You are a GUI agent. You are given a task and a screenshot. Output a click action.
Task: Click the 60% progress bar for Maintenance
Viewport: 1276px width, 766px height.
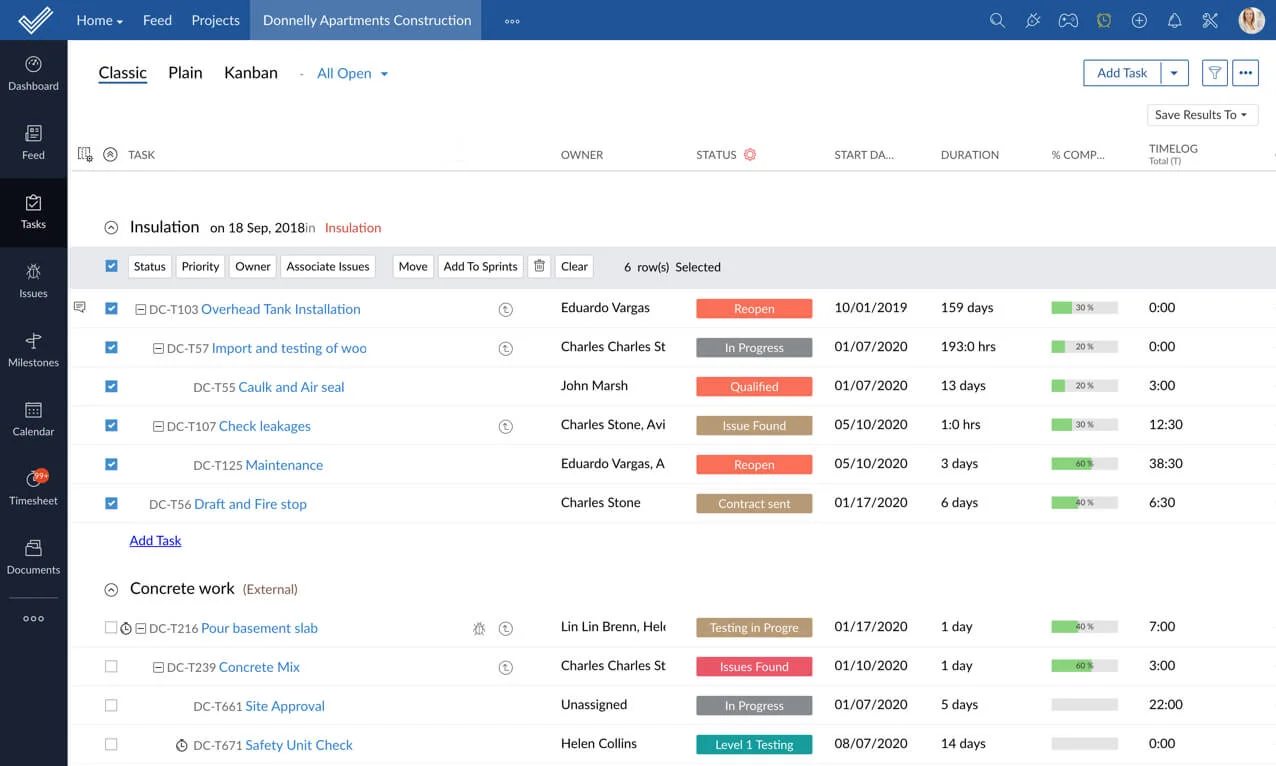(x=1084, y=464)
